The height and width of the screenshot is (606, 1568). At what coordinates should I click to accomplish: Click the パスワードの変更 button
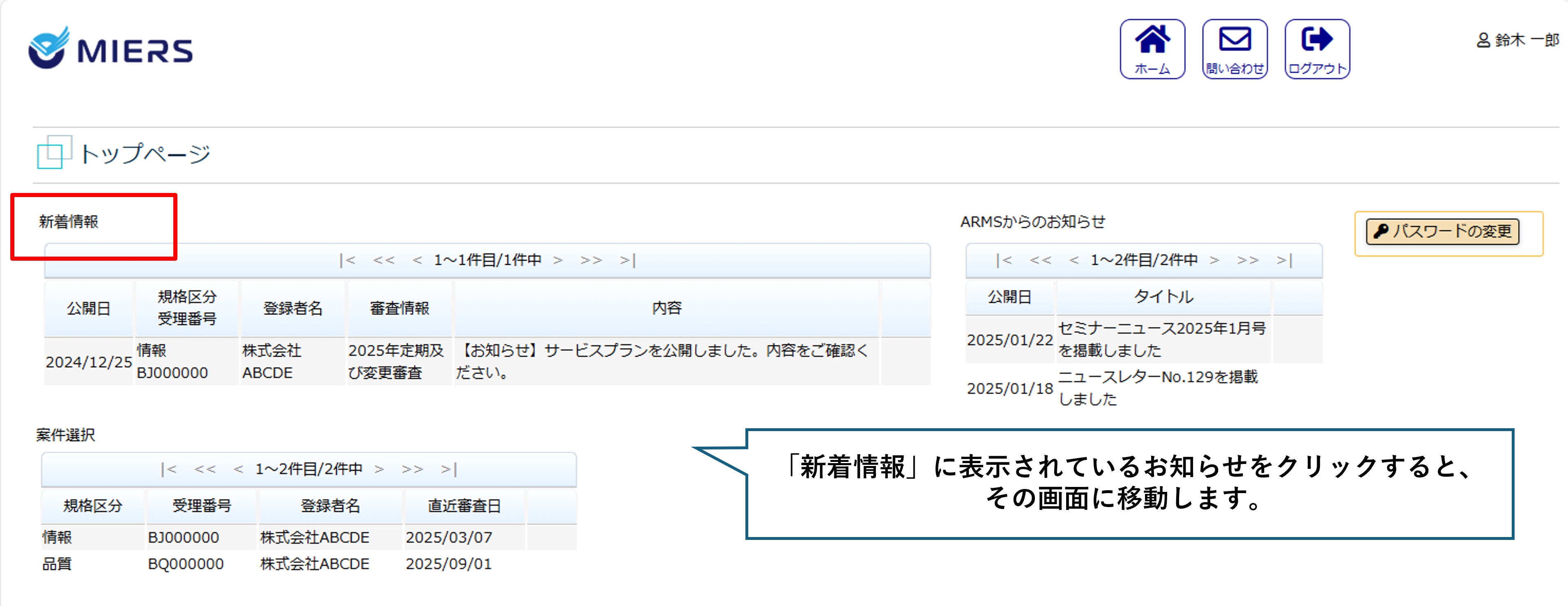pyautogui.click(x=1442, y=231)
